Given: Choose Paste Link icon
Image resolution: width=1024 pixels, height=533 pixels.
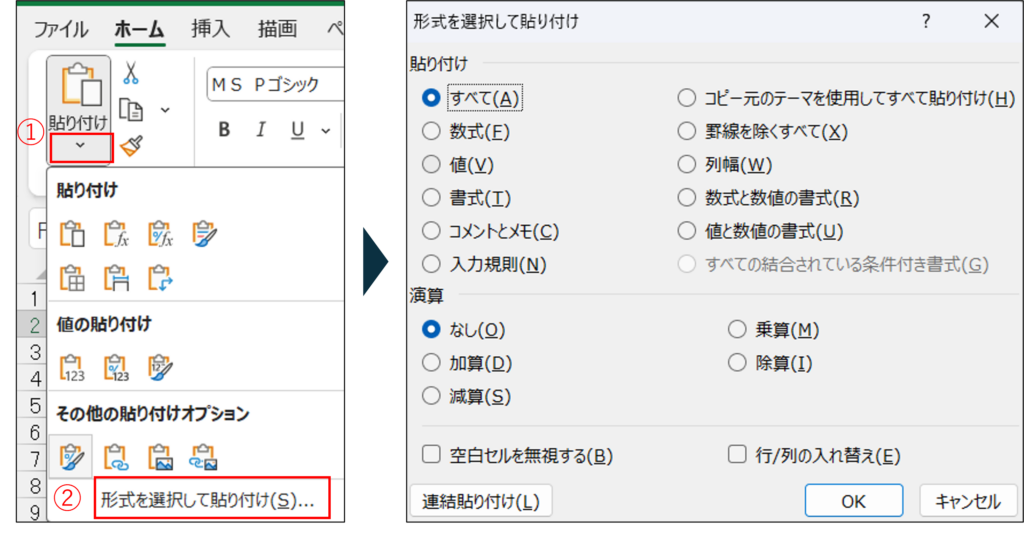Looking at the screenshot, I should [116, 457].
